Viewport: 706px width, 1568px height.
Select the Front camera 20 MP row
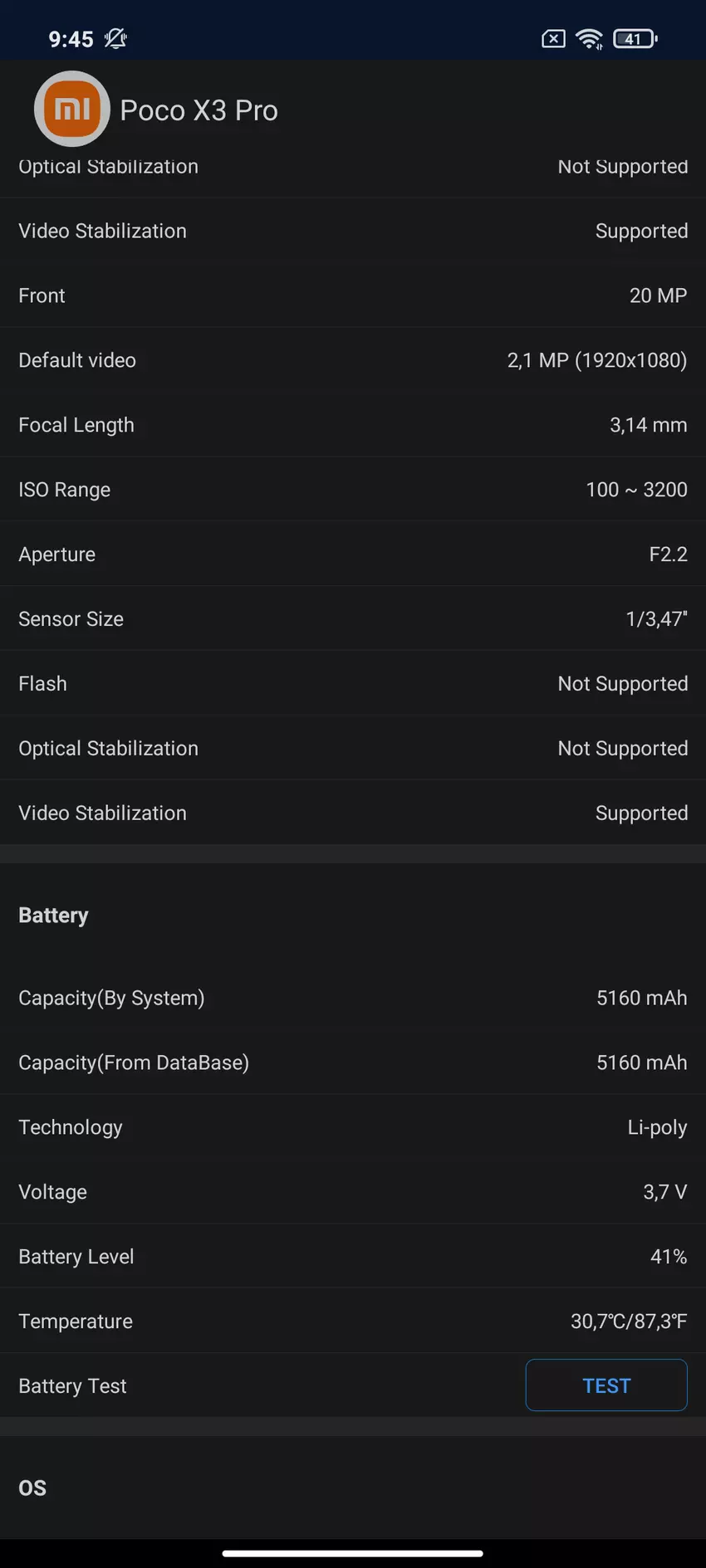[x=353, y=296]
